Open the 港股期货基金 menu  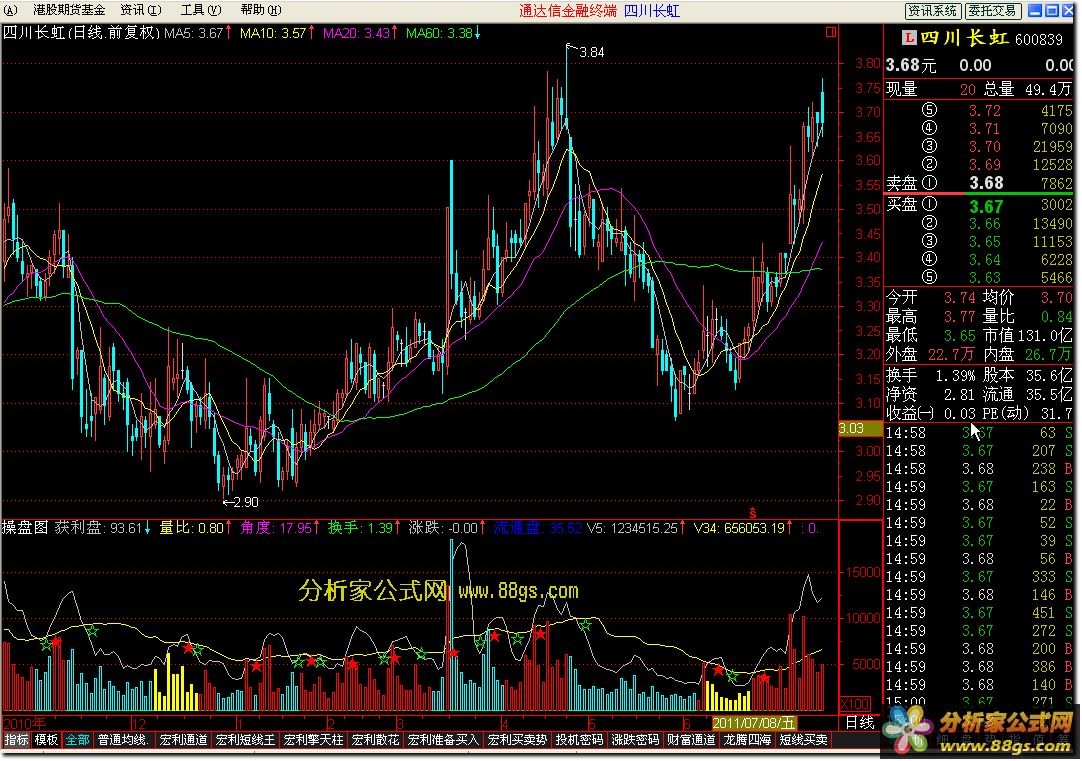tap(69, 10)
